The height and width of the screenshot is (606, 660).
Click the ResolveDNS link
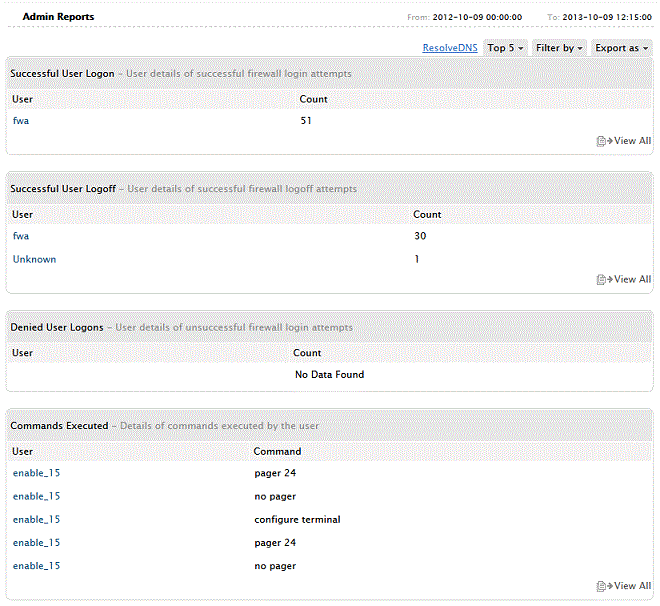pyautogui.click(x=450, y=48)
